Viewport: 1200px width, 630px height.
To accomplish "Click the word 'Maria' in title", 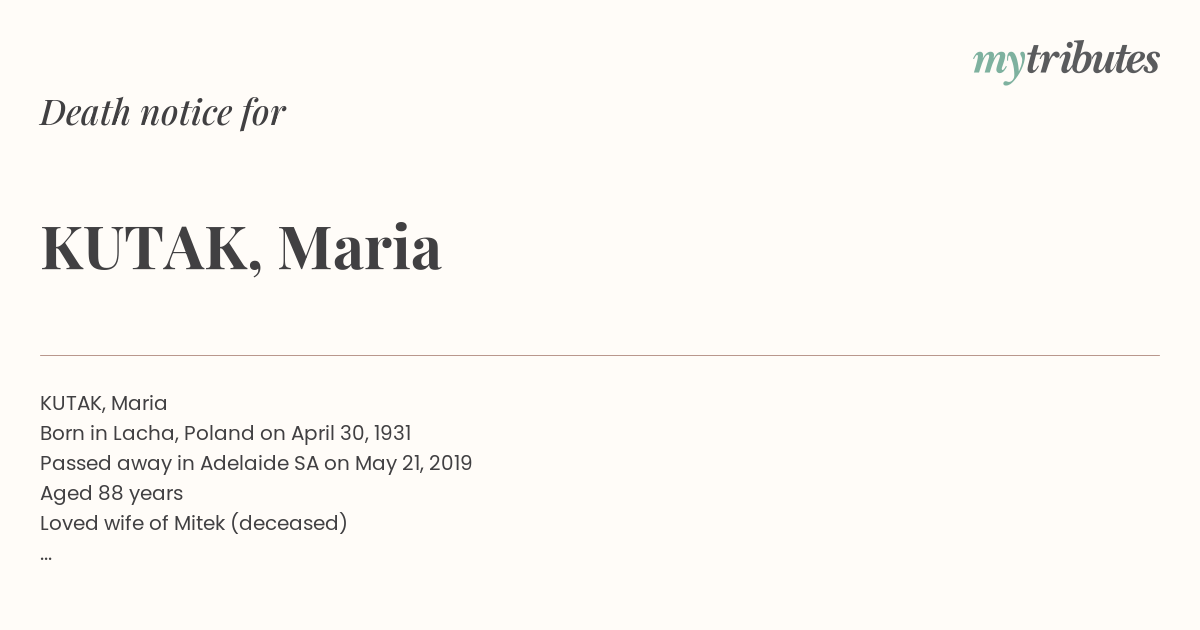I will 360,248.
